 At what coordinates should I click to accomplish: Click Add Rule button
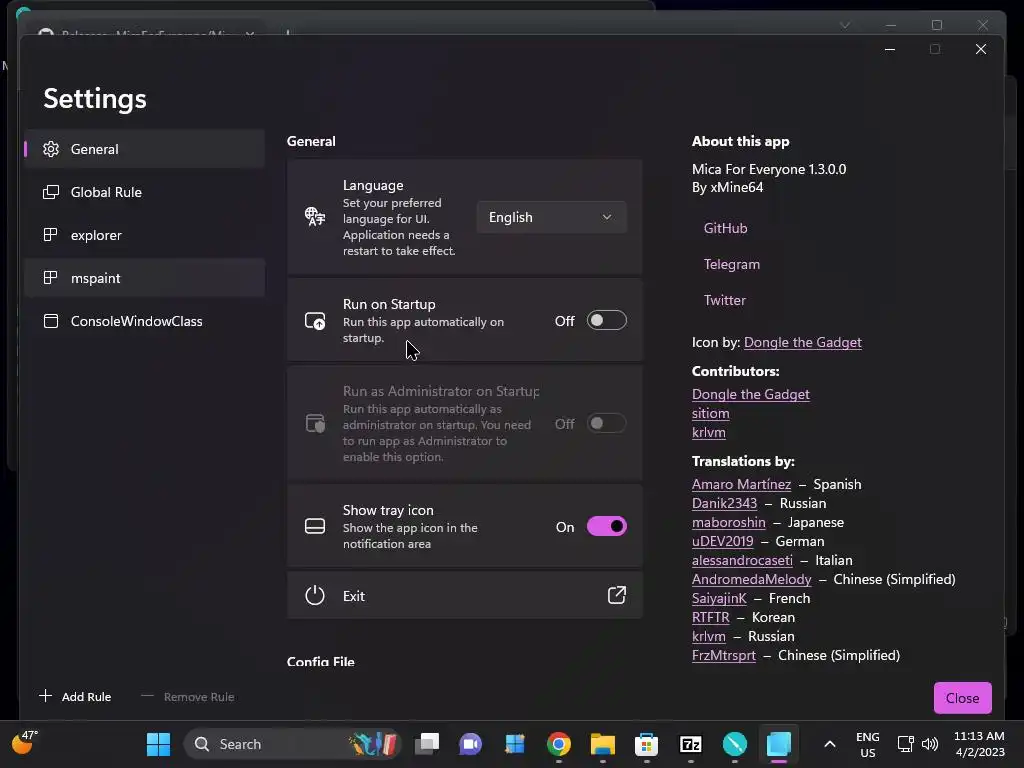pos(75,697)
